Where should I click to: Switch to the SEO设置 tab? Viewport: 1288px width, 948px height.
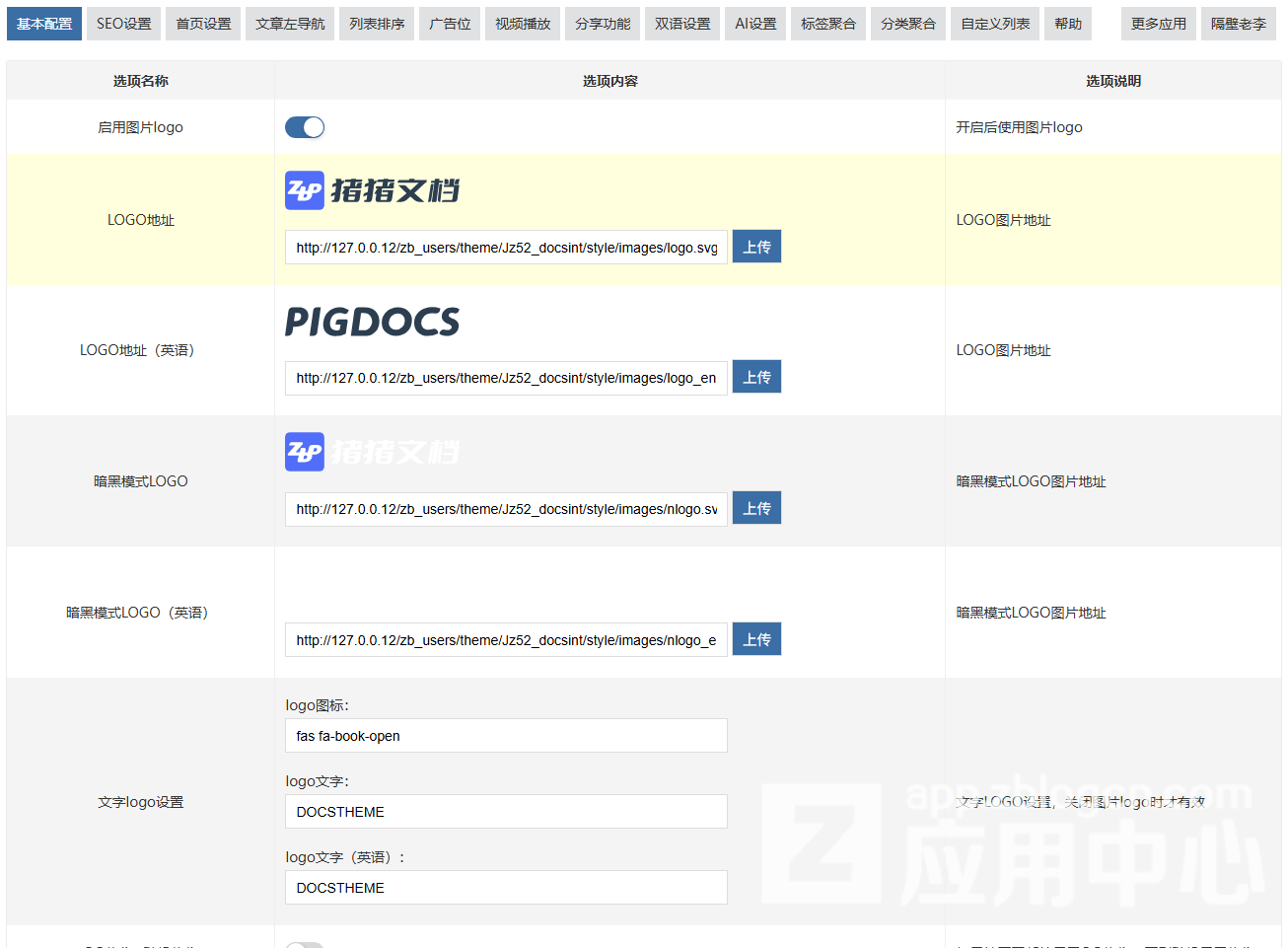[x=122, y=24]
